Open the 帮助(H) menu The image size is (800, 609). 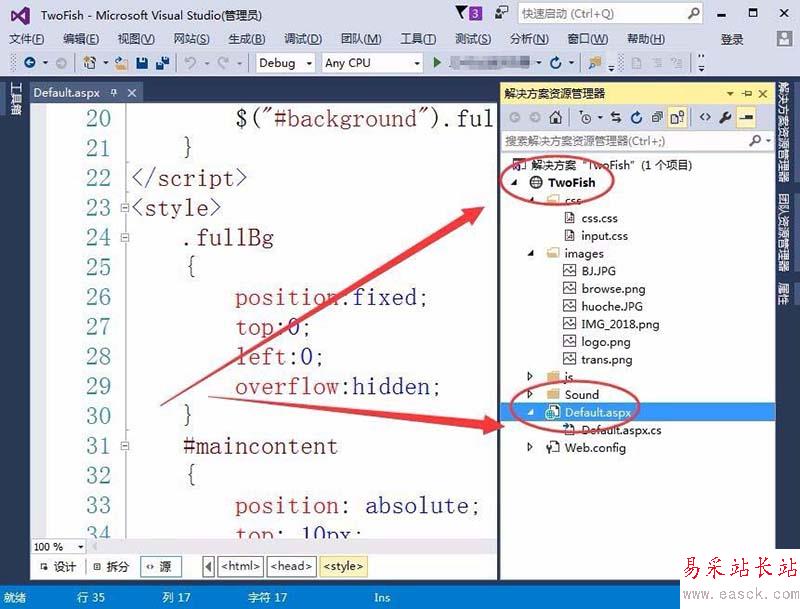point(646,39)
